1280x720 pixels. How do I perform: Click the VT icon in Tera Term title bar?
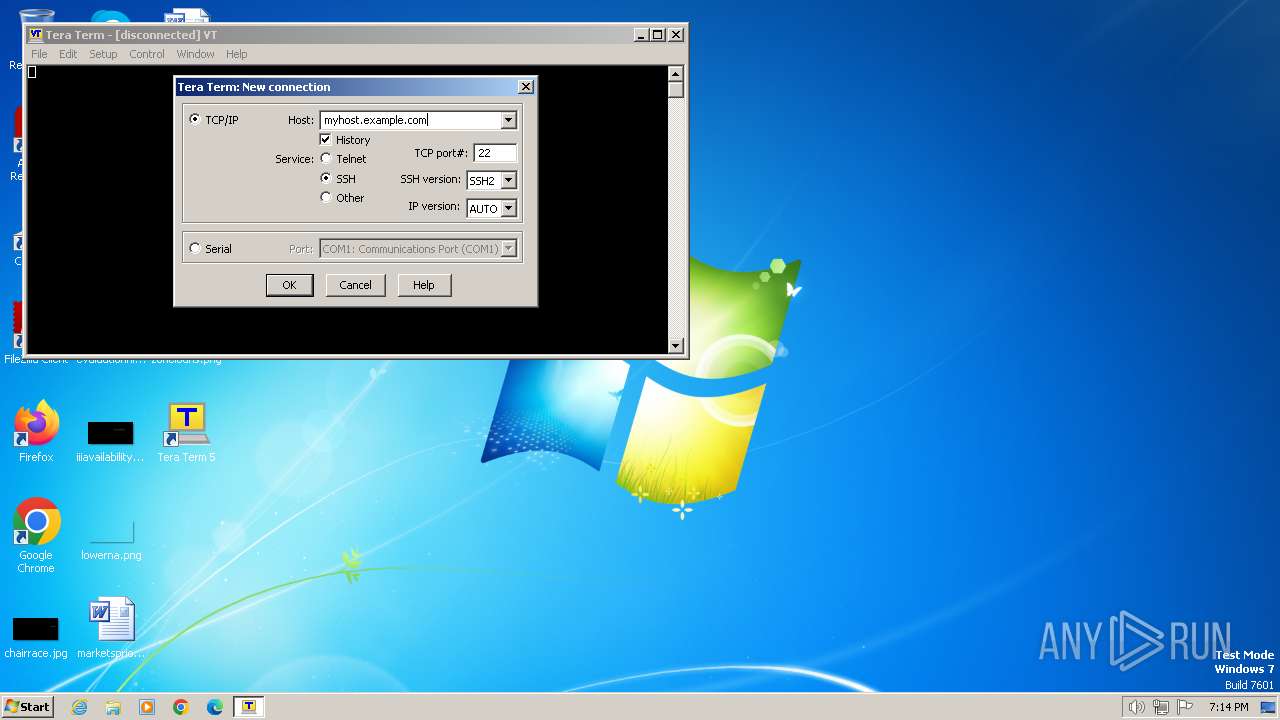pyautogui.click(x=35, y=34)
